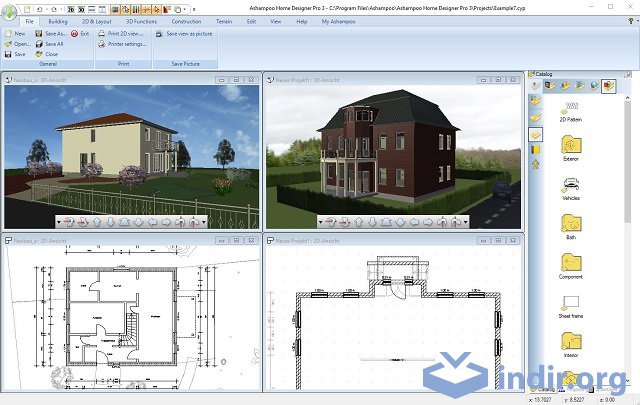The image size is (640, 405).
Task: Open left dropdown of Neues Projekt1 3D navigation bar
Action: click(x=320, y=222)
